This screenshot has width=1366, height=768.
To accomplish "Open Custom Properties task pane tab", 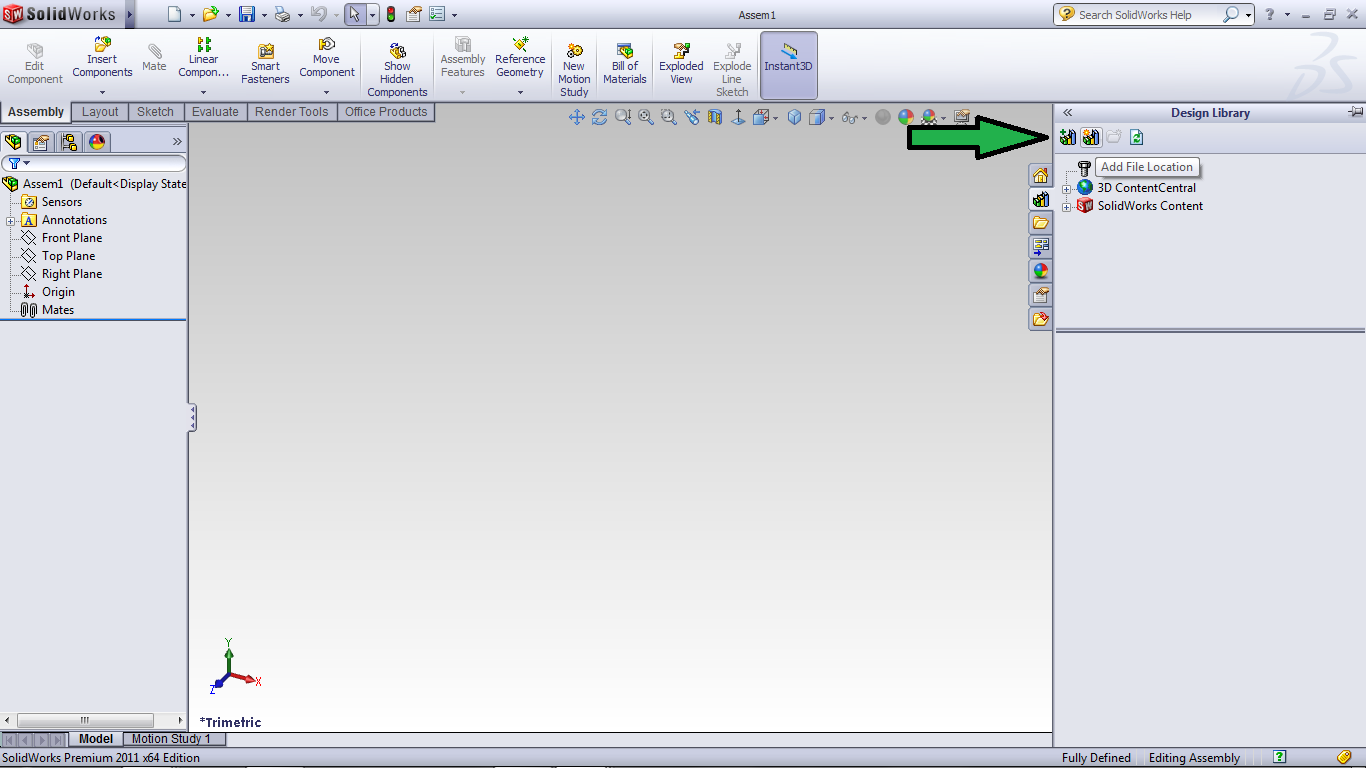I will pos(1041,295).
